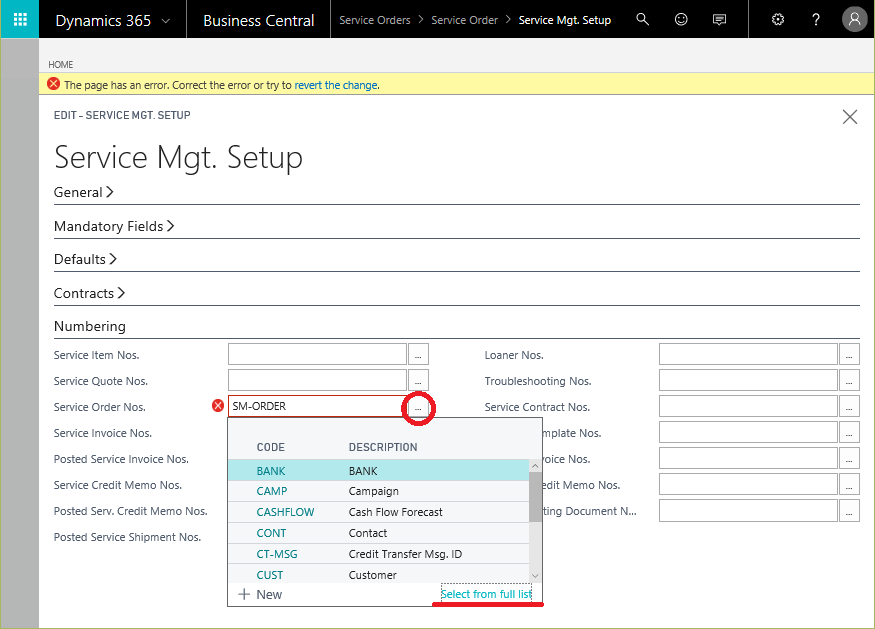
Task: Select the CAMP number series row
Action: pyautogui.click(x=378, y=491)
